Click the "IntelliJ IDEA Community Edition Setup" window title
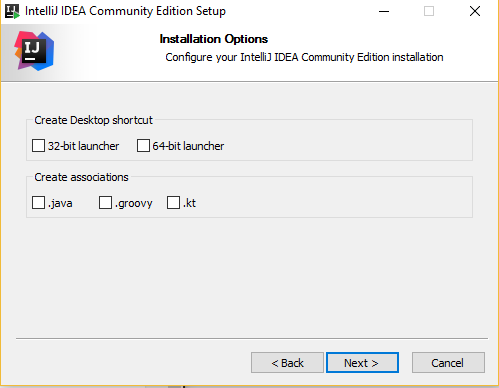Image resolution: width=499 pixels, height=388 pixels. coord(125,11)
